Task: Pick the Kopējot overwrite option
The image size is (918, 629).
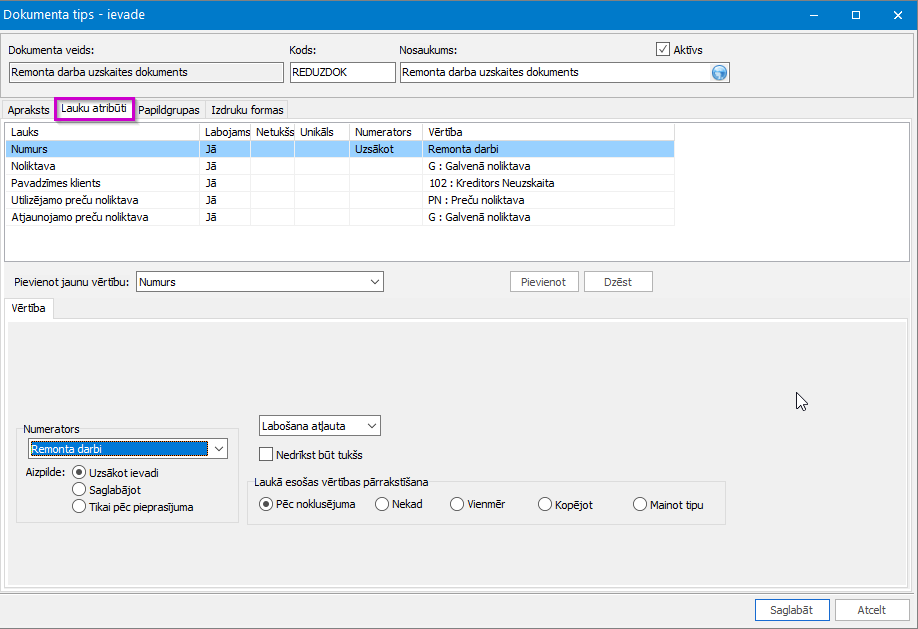Action: coord(544,504)
